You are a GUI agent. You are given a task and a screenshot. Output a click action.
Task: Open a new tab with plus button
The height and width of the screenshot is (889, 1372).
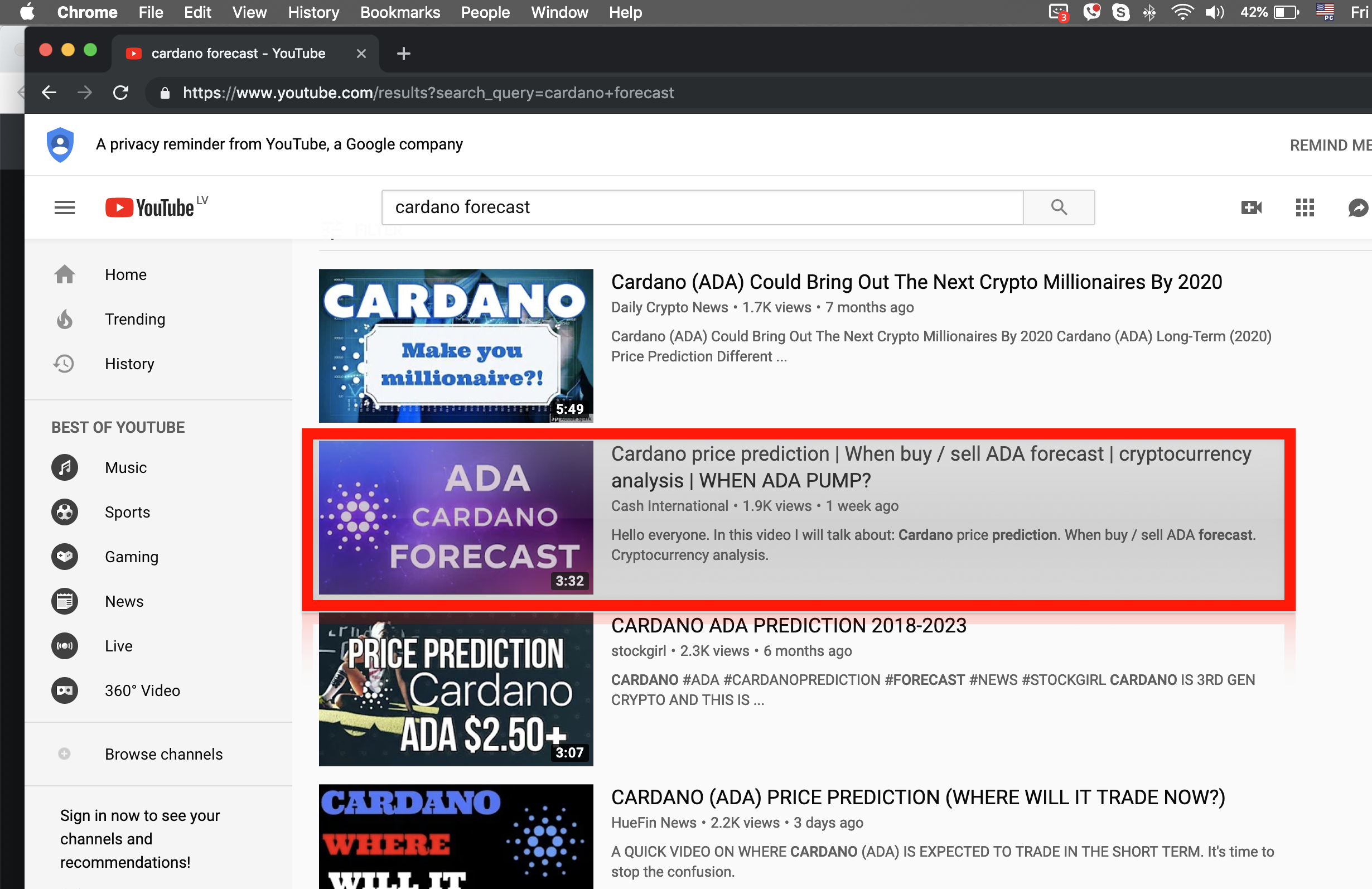tap(404, 54)
